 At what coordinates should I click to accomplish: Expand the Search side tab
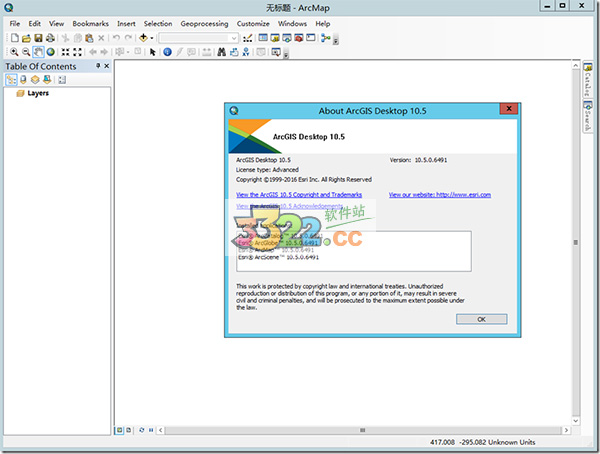coord(588,116)
